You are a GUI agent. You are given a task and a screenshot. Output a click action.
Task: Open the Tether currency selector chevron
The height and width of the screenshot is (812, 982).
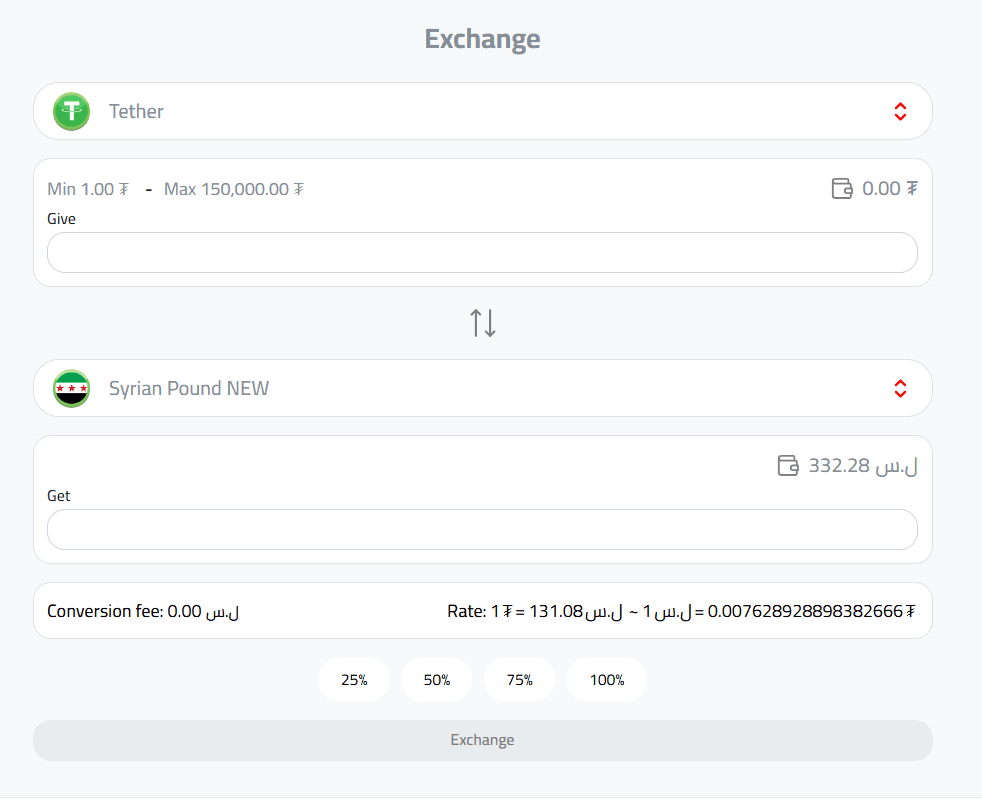tap(900, 111)
